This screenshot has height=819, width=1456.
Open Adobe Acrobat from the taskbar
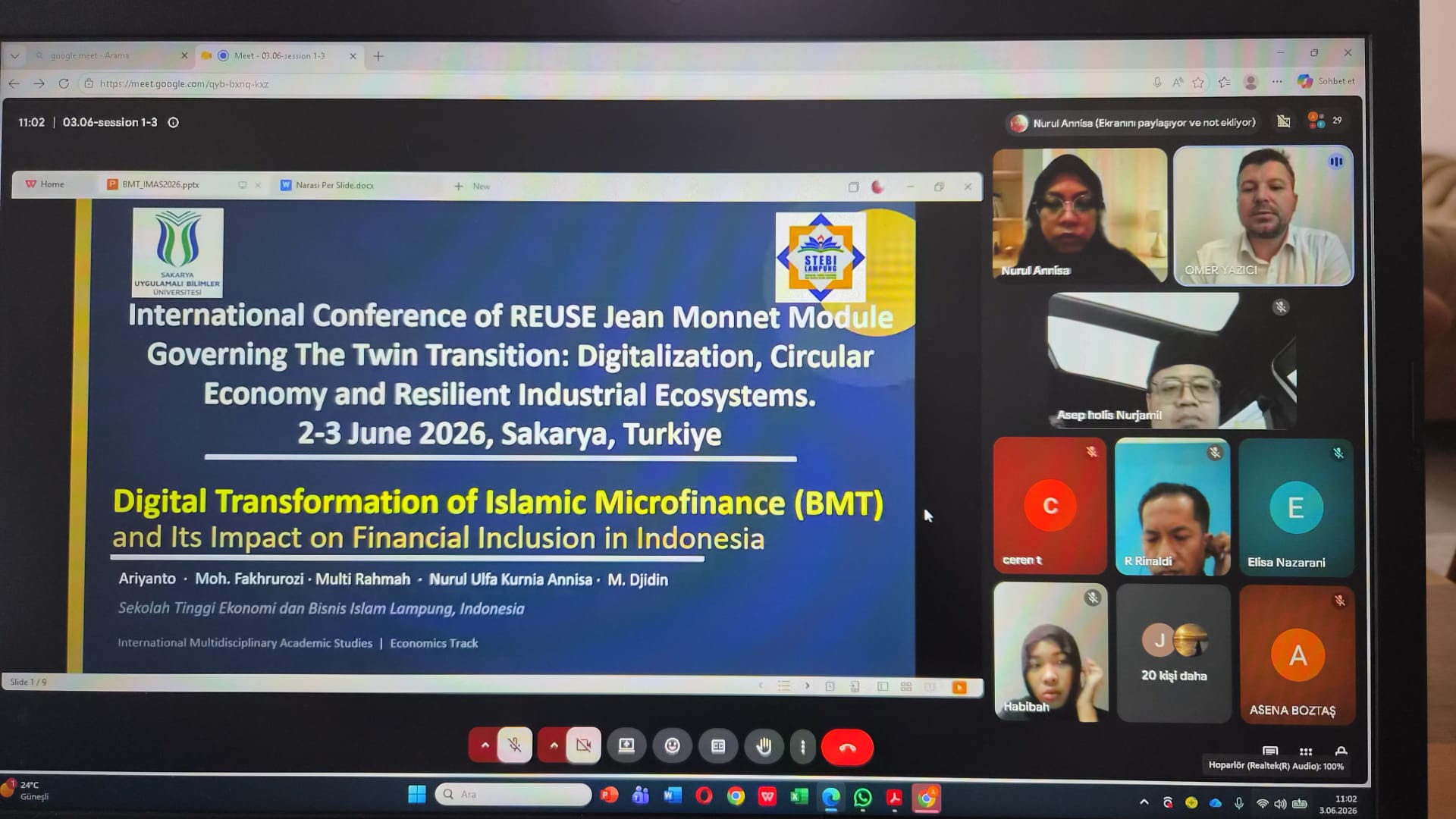point(894,798)
